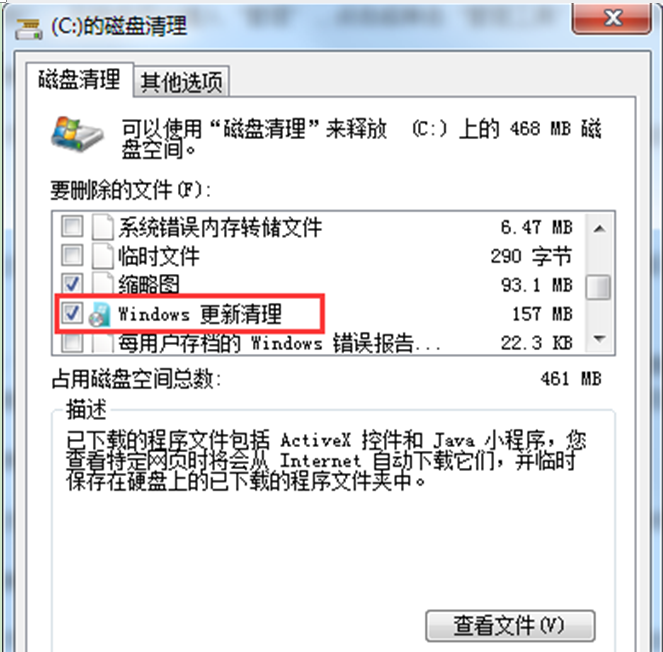Select the 磁盘清理 tab
This screenshot has height=652, width=663.
(x=79, y=79)
